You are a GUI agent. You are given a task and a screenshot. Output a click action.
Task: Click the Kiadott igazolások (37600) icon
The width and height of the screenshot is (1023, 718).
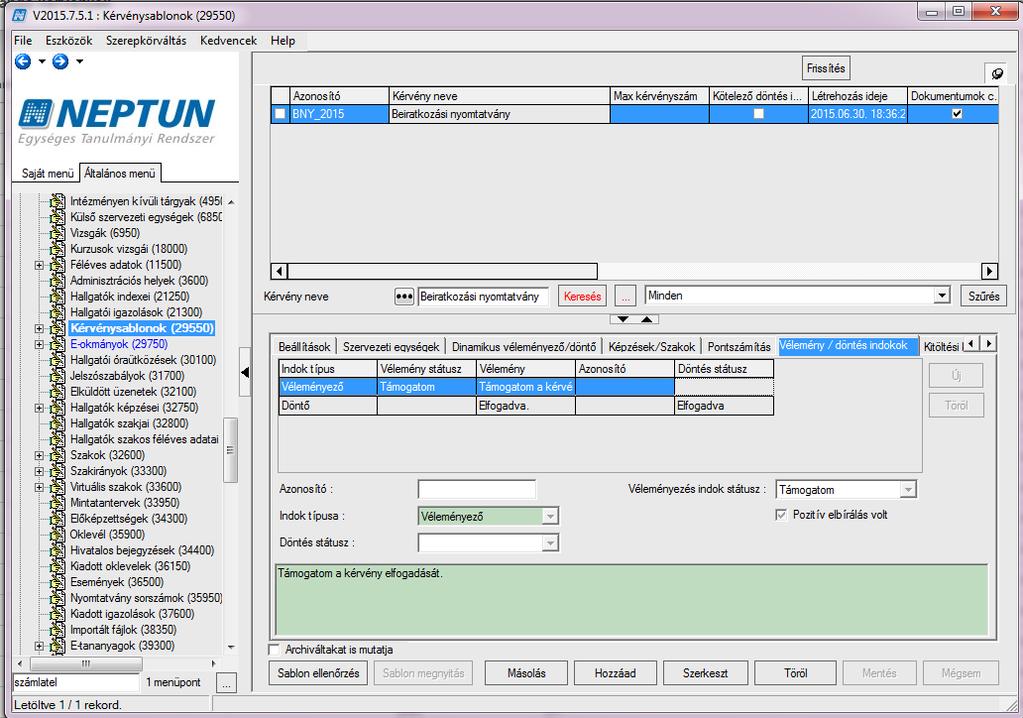coord(58,614)
